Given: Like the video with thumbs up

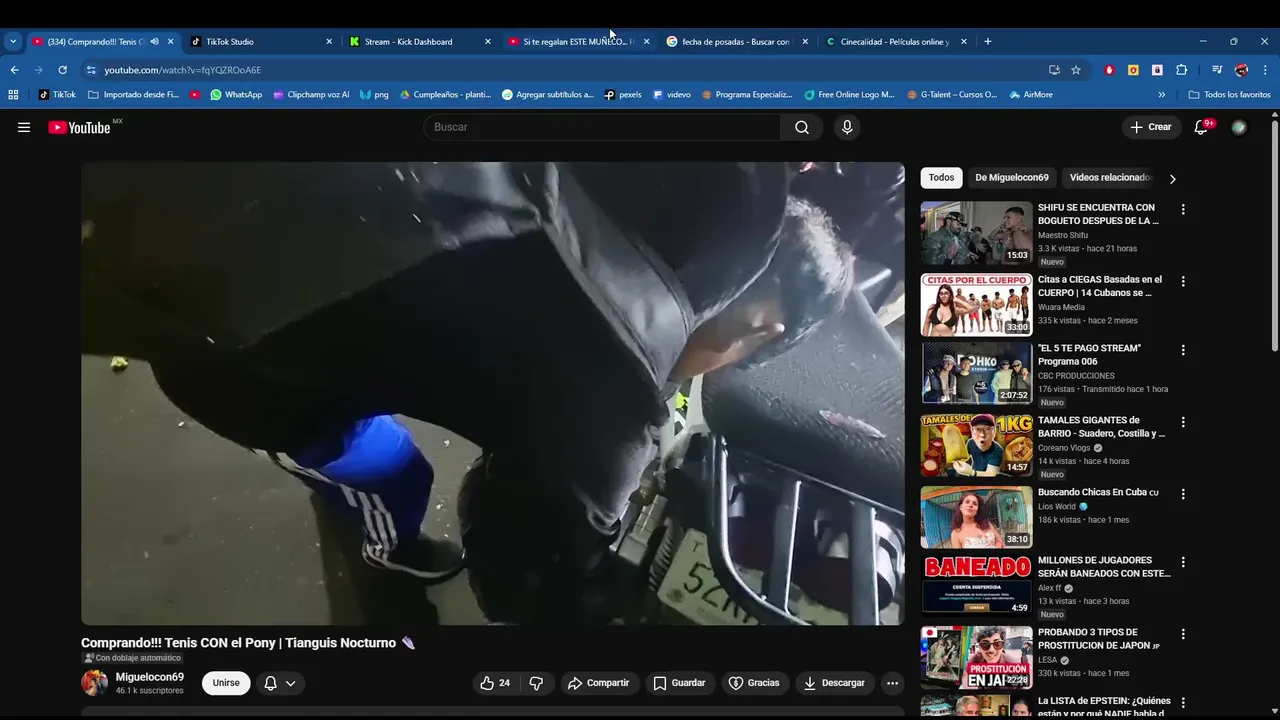Looking at the screenshot, I should (x=495, y=683).
